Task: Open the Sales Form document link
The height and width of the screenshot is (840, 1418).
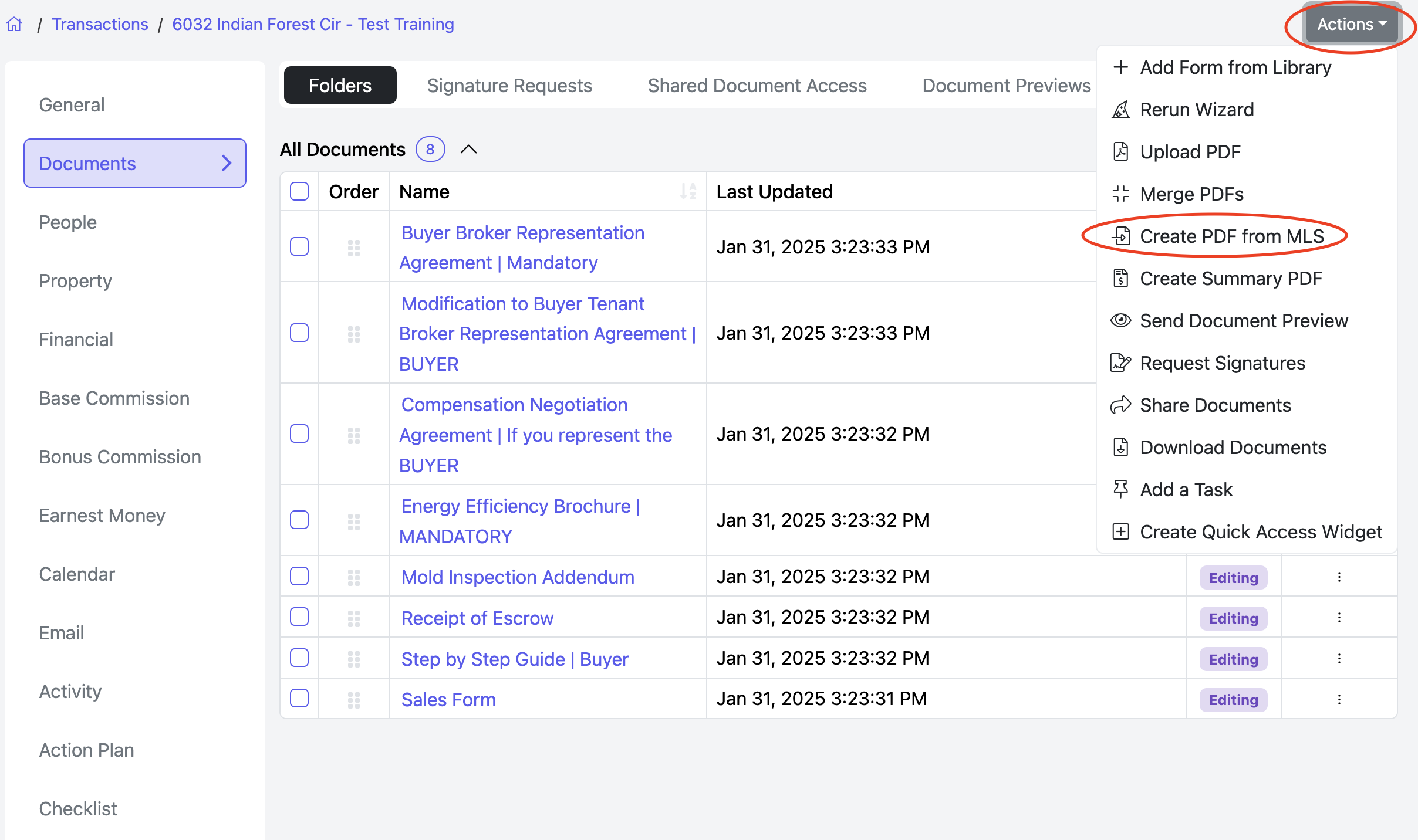Action: [x=448, y=700]
